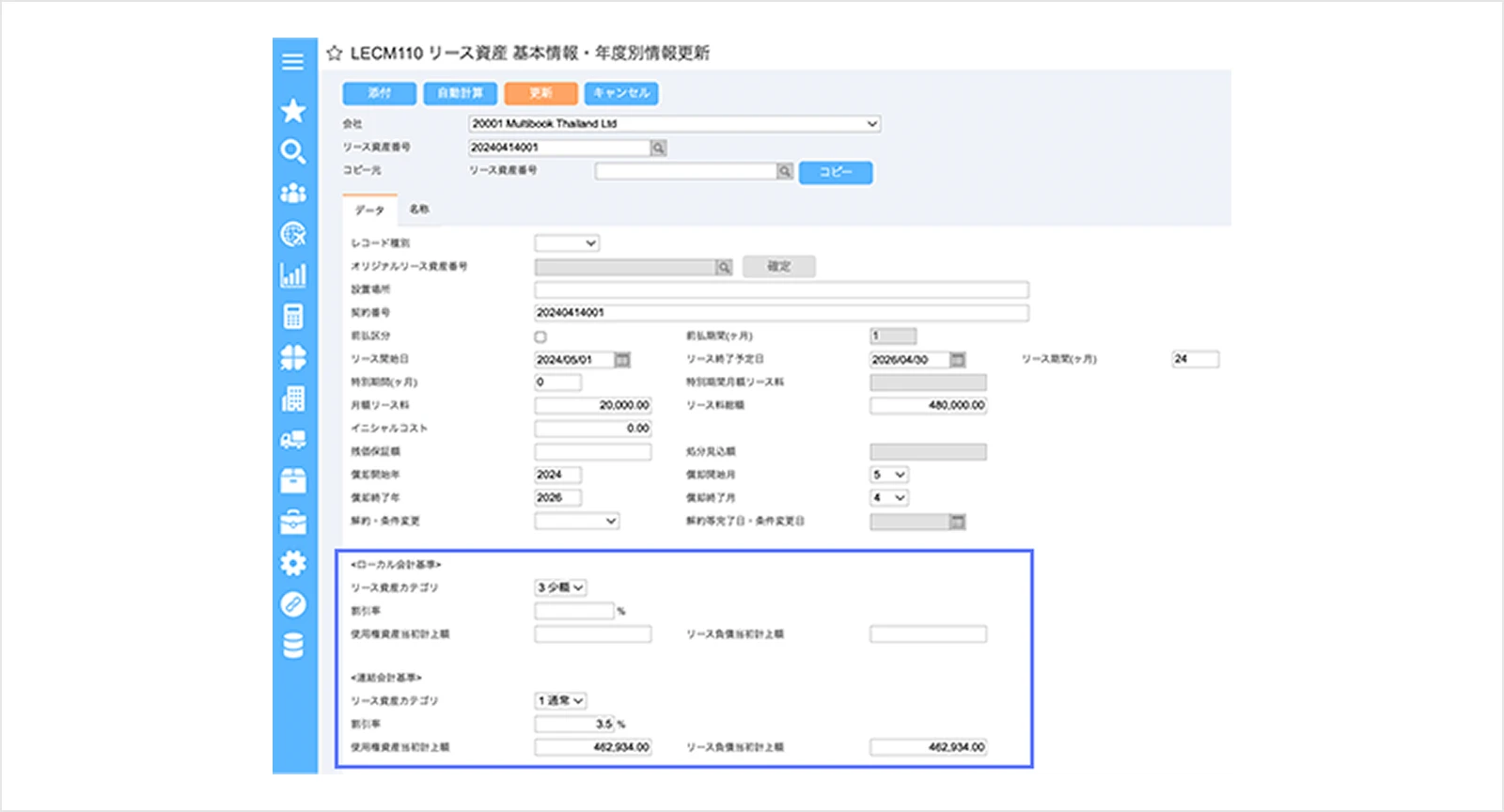Open the four-leaf clover icon in the sidebar
The height and width of the screenshot is (812, 1504).
pos(293,357)
